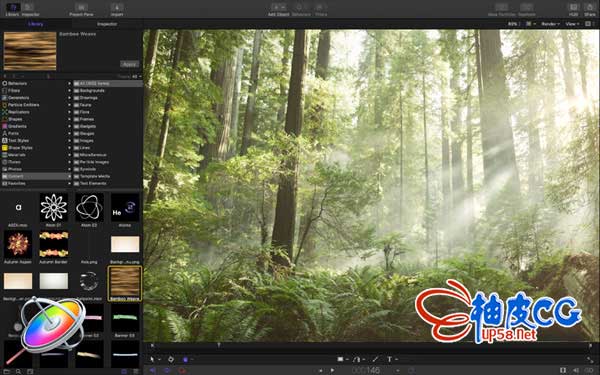The height and width of the screenshot is (375, 600).
Task: Switch Library to icon view
Action: 124,371
